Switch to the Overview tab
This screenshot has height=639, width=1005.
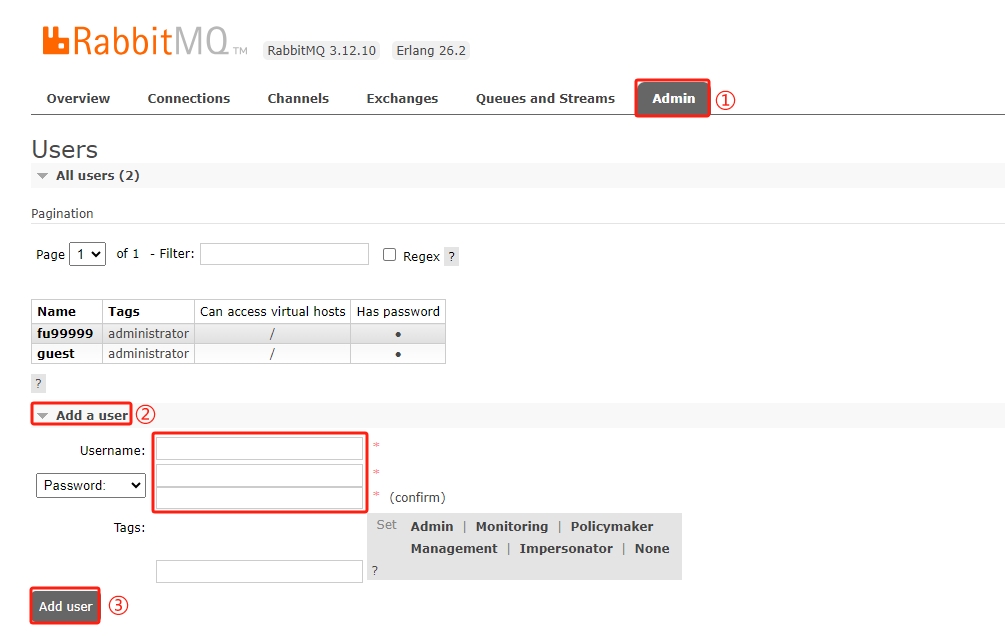pyautogui.click(x=78, y=99)
